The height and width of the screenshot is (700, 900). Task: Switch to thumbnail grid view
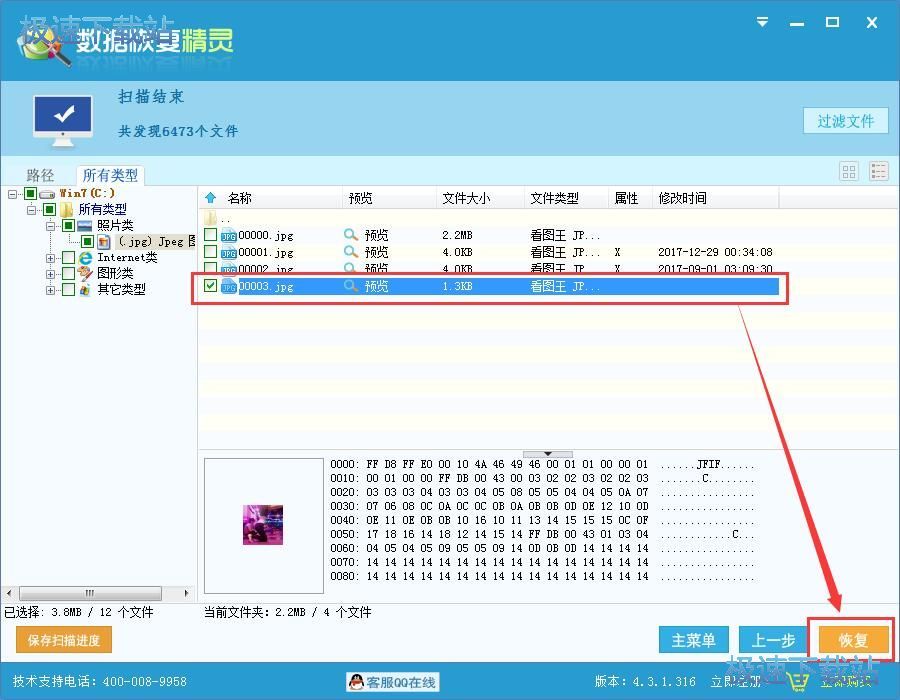point(849,171)
